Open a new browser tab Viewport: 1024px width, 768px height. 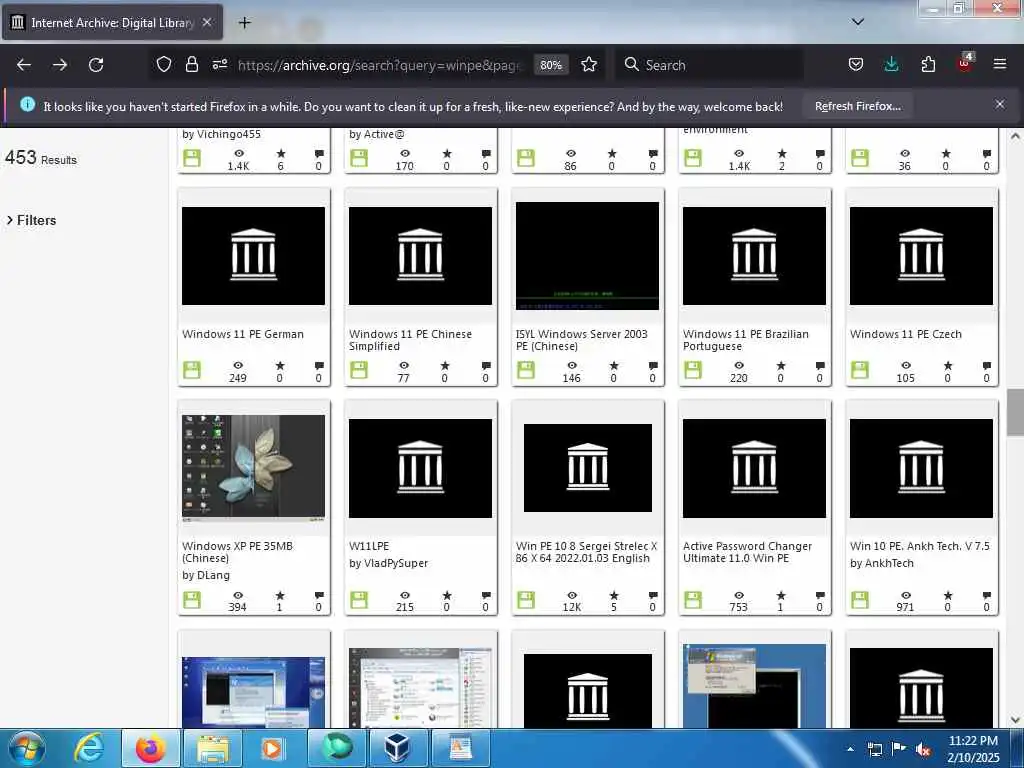pyautogui.click(x=244, y=23)
